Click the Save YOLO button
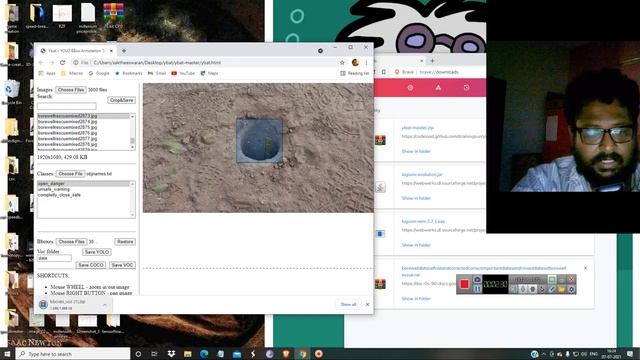640x360 pixels. pos(97,252)
